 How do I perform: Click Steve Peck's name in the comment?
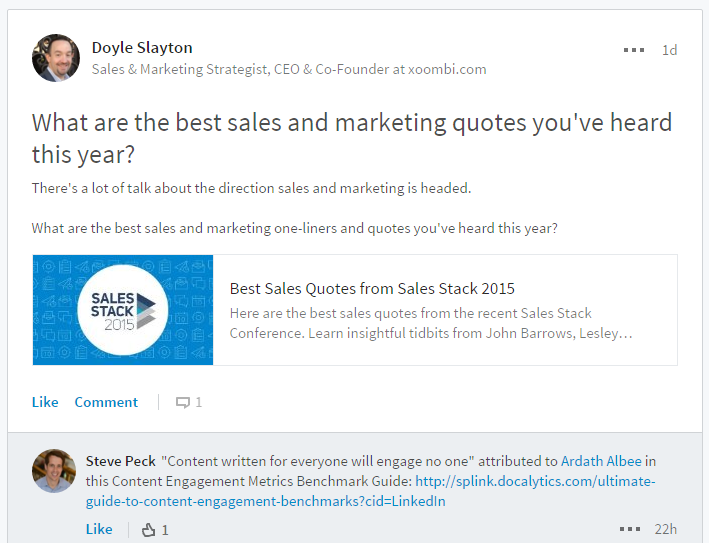click(121, 461)
